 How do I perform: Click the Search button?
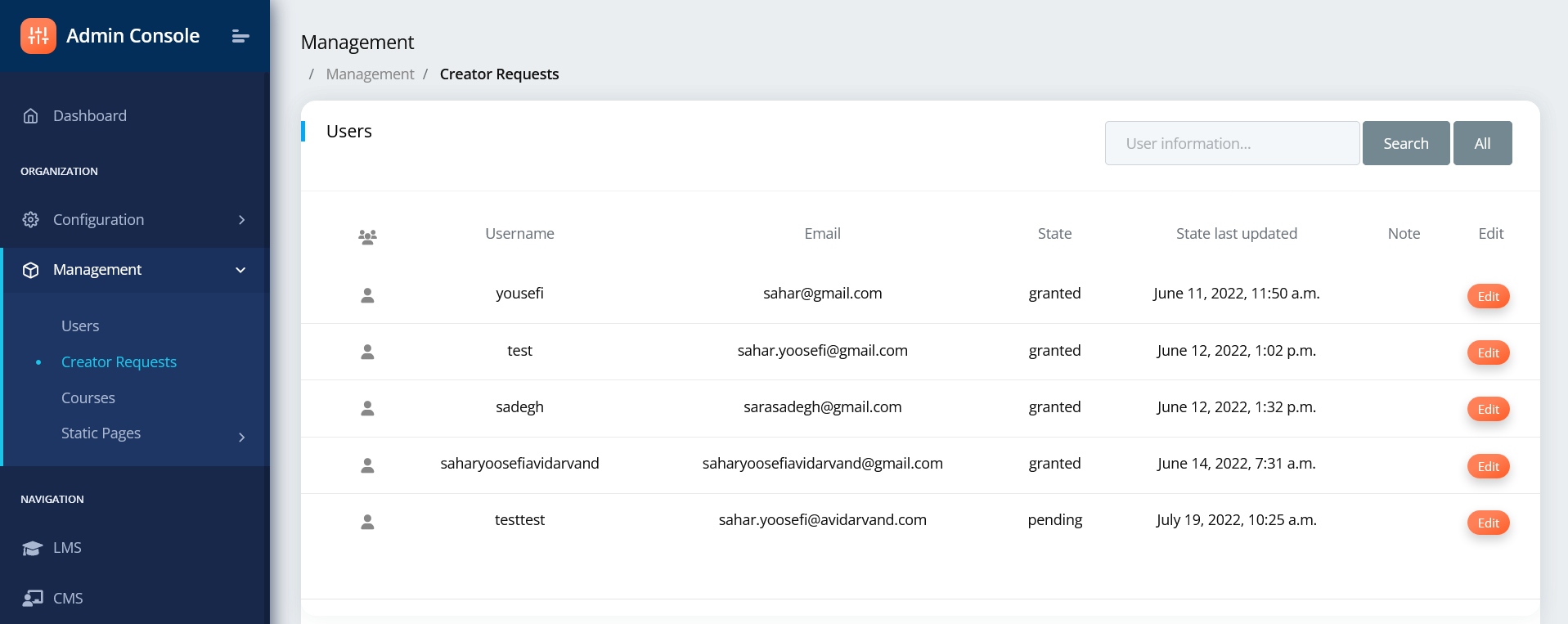pyautogui.click(x=1406, y=143)
